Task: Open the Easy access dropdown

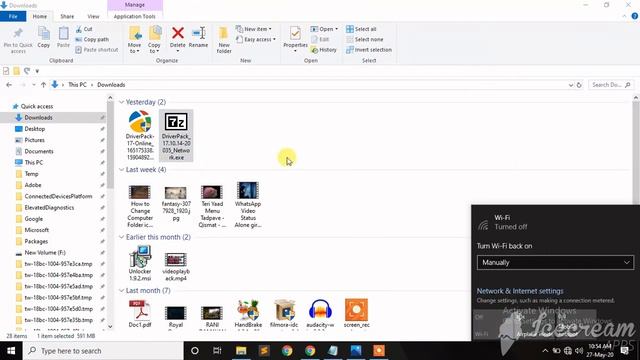Action: (x=256, y=39)
